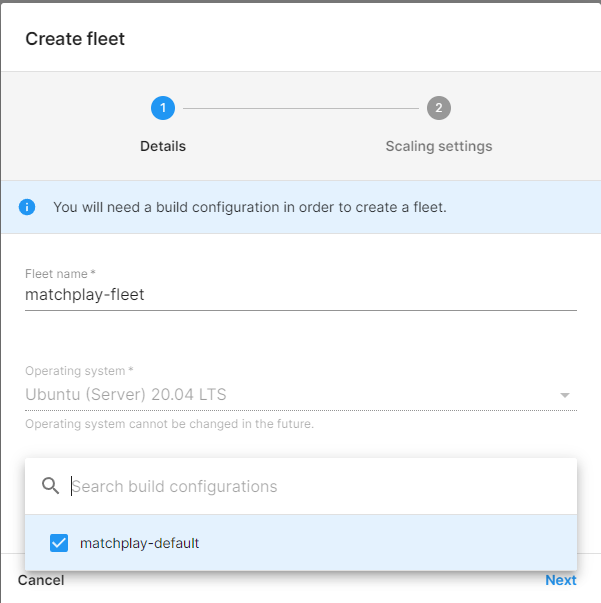Click the matchplay-fleet name input
Image resolution: width=601 pixels, height=603 pixels.
pos(300,294)
